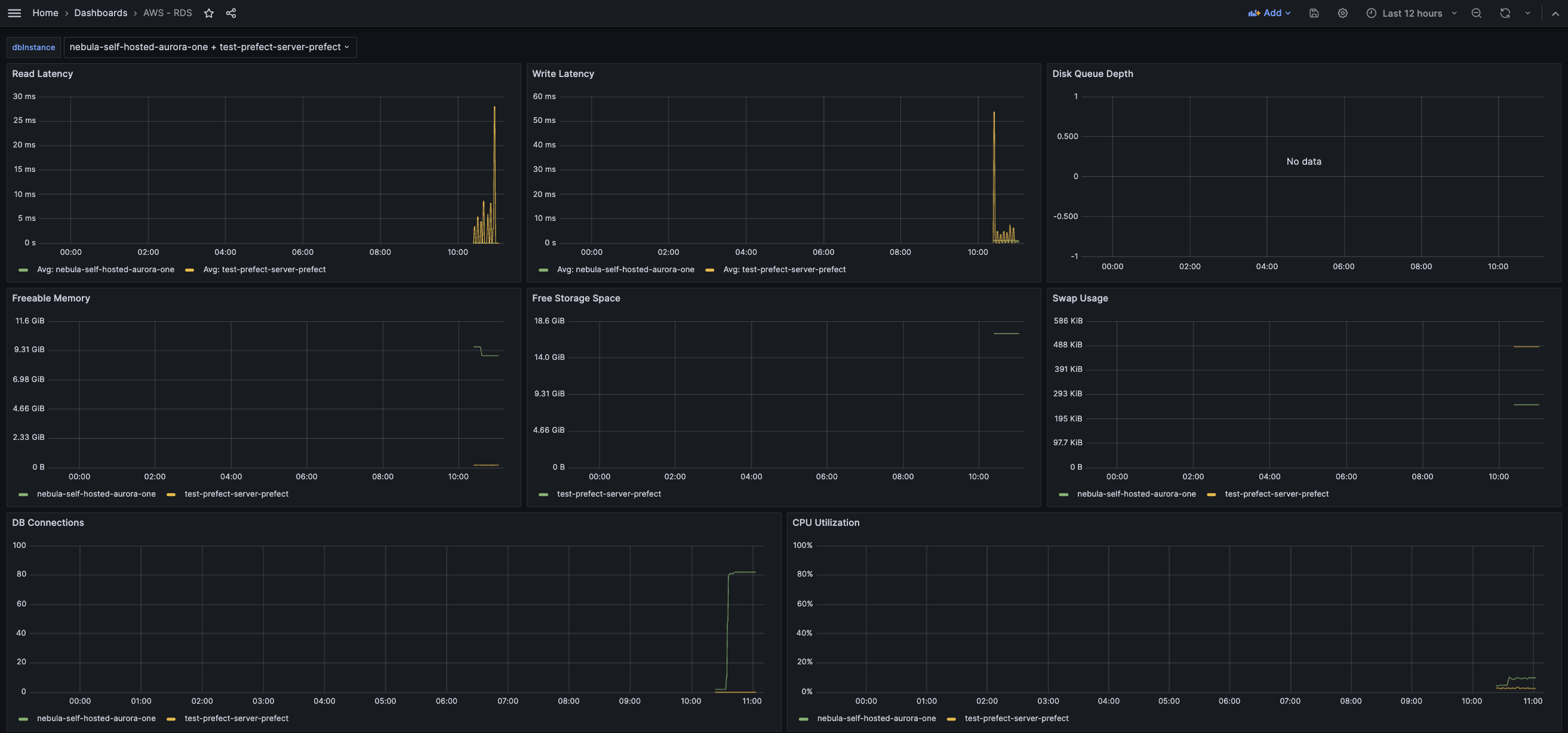Collapse the dashboard controls with the chevron
The height and width of the screenshot is (733, 1568).
(1553, 13)
